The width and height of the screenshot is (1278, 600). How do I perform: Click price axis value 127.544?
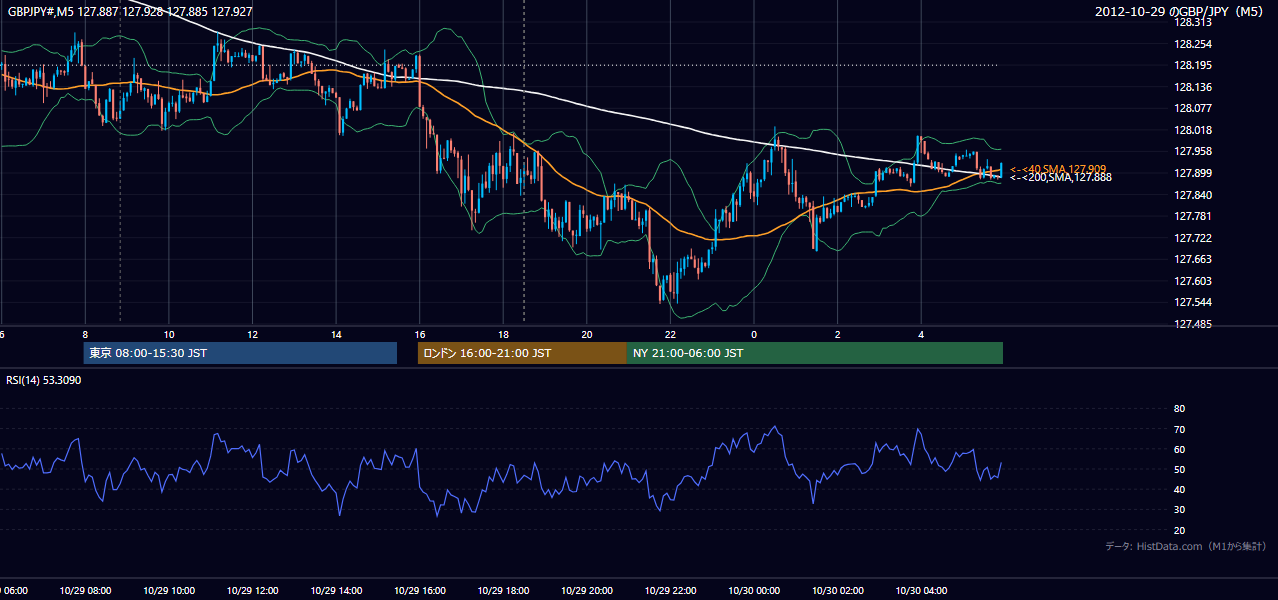pyautogui.click(x=1192, y=302)
